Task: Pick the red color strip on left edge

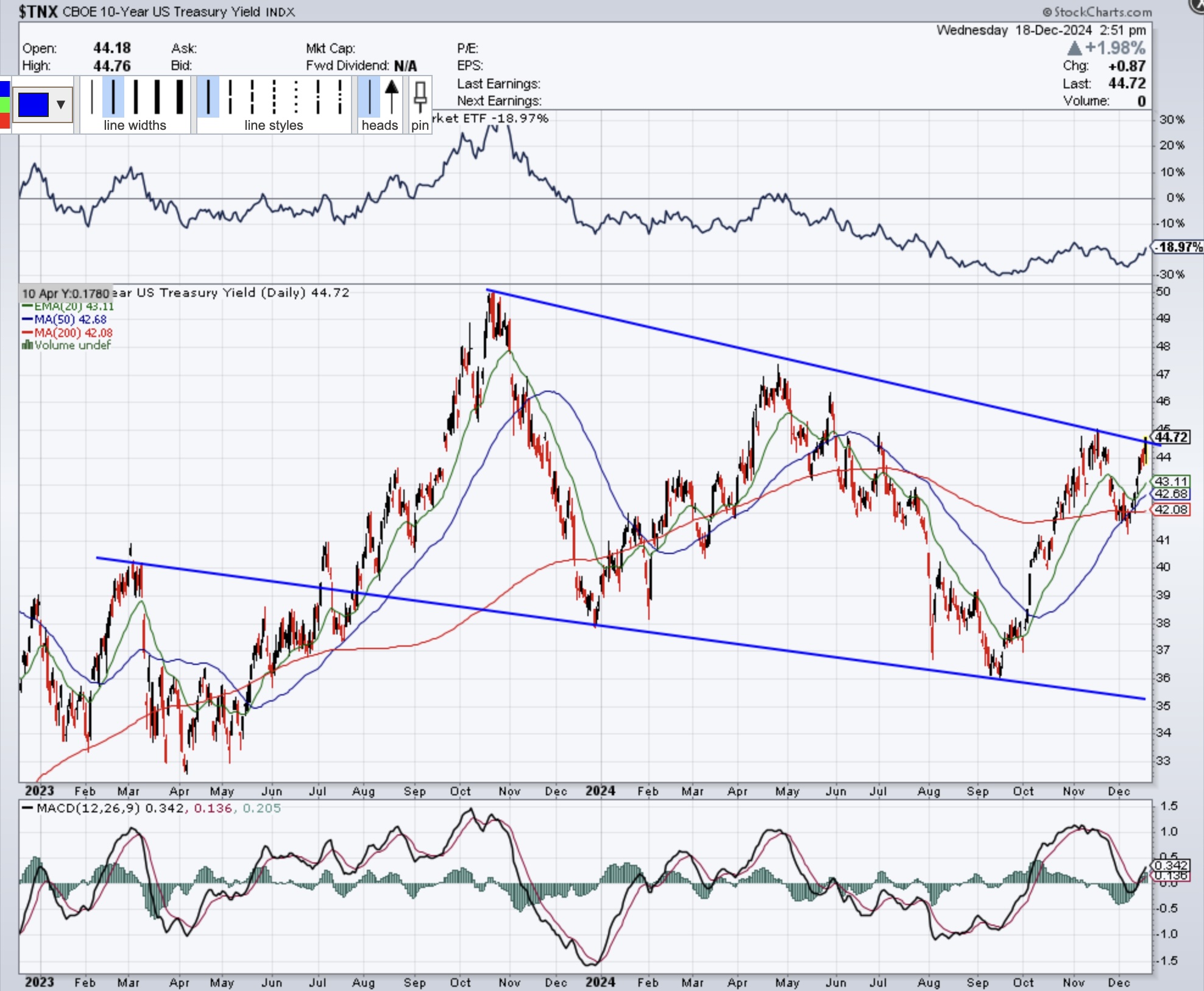Action: (x=4, y=121)
